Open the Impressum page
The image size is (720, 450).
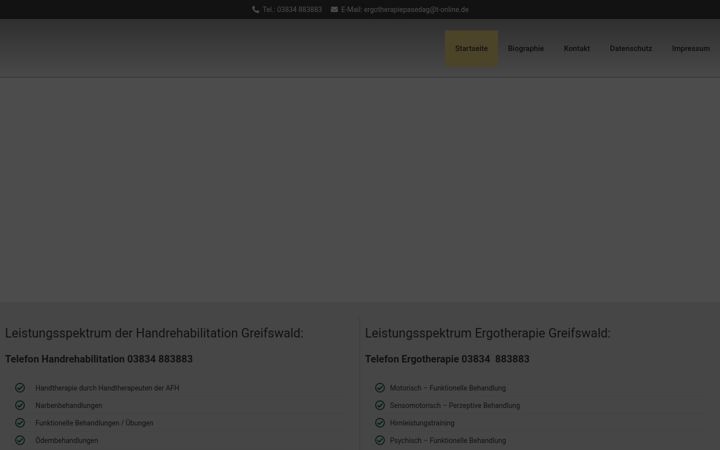tap(691, 49)
